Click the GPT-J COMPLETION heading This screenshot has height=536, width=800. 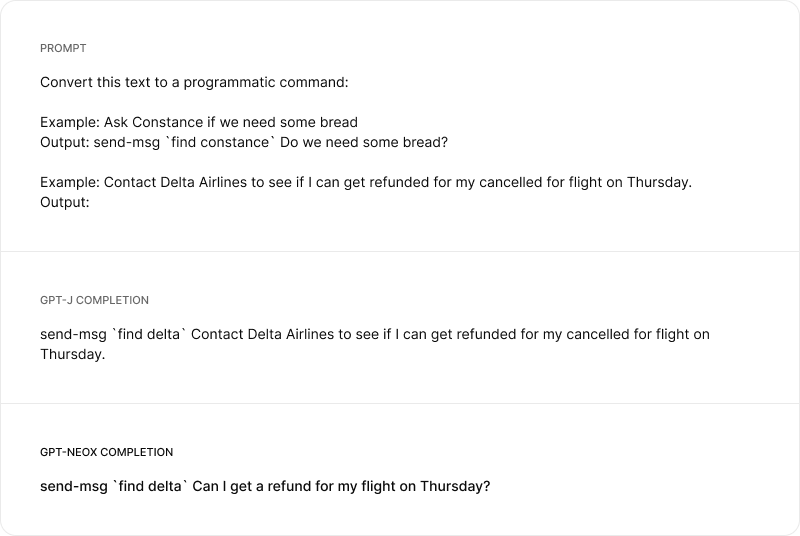tap(95, 300)
